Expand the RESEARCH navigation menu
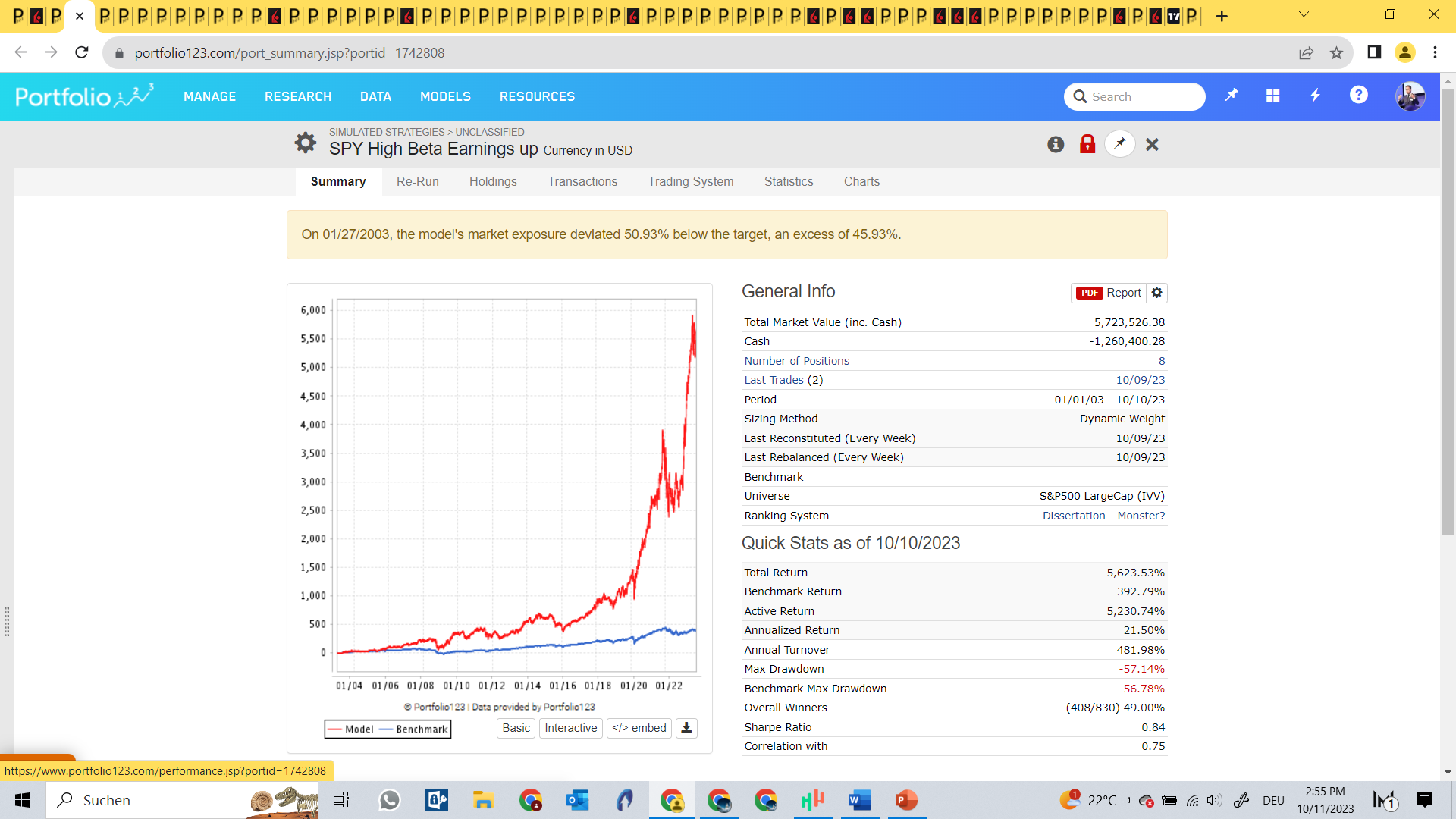Viewport: 1456px width, 819px height. click(298, 97)
